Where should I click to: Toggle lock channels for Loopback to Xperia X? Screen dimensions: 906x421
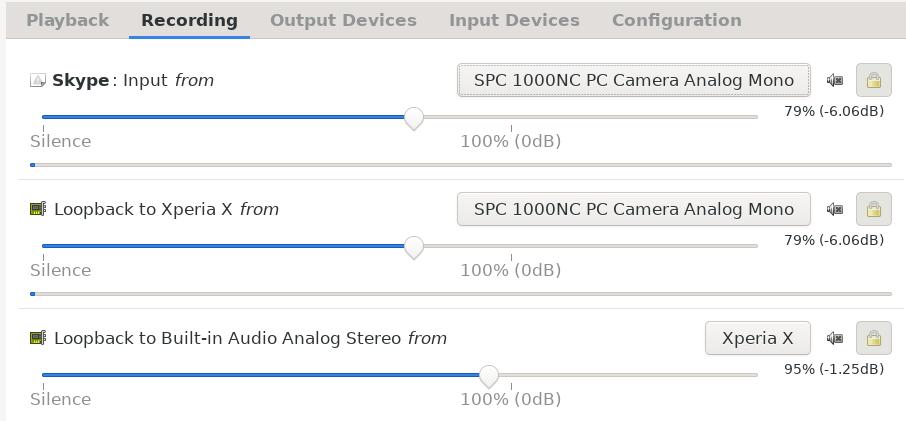[874, 209]
